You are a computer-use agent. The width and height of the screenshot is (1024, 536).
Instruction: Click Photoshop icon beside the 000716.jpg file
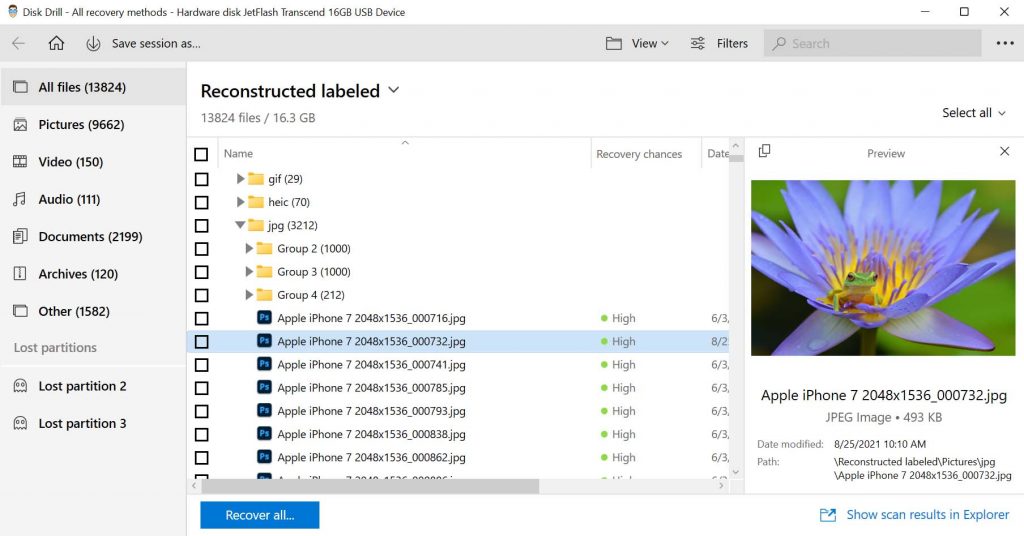coord(264,318)
